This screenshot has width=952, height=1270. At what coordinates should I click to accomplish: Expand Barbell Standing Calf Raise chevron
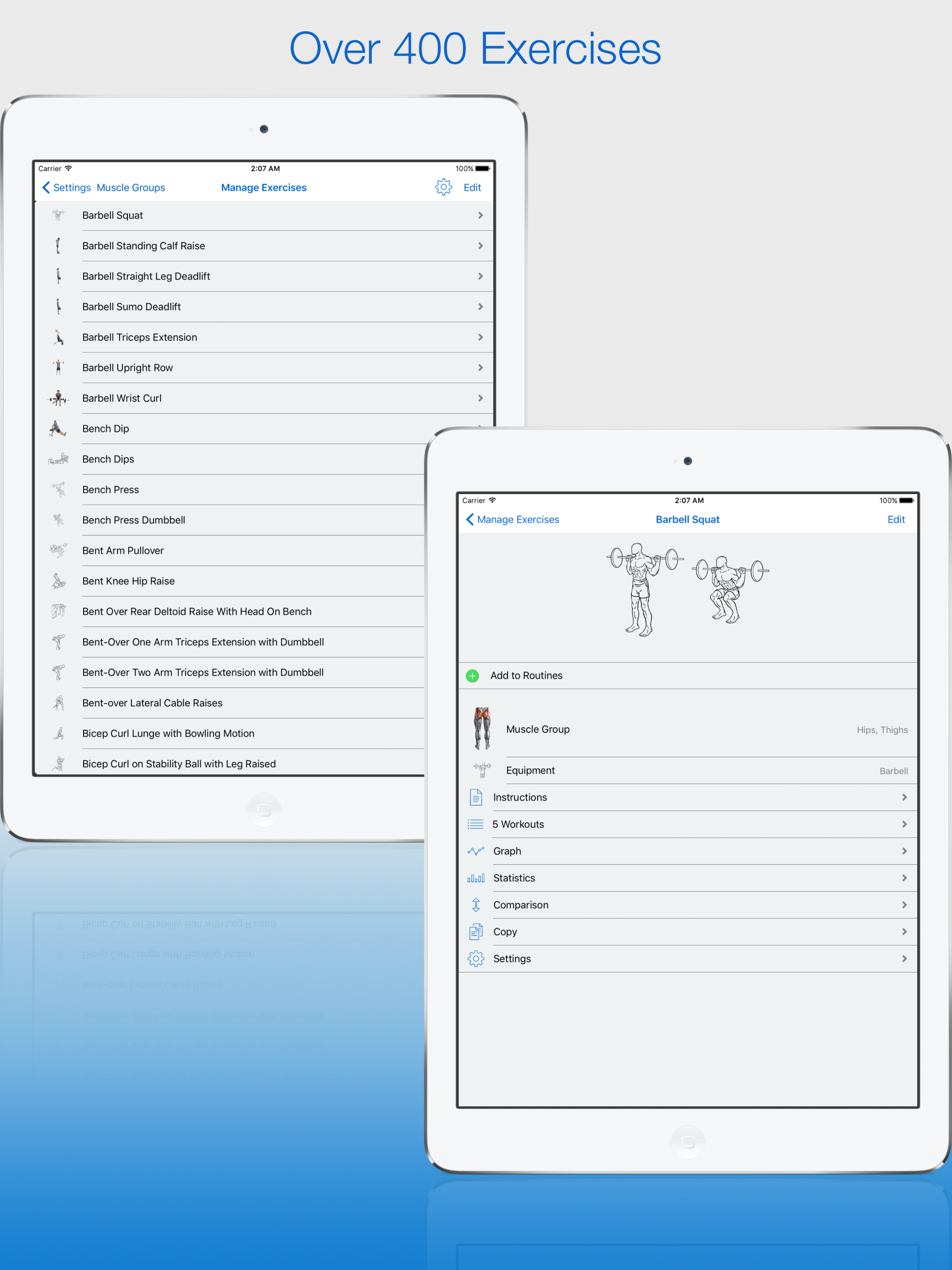click(480, 246)
